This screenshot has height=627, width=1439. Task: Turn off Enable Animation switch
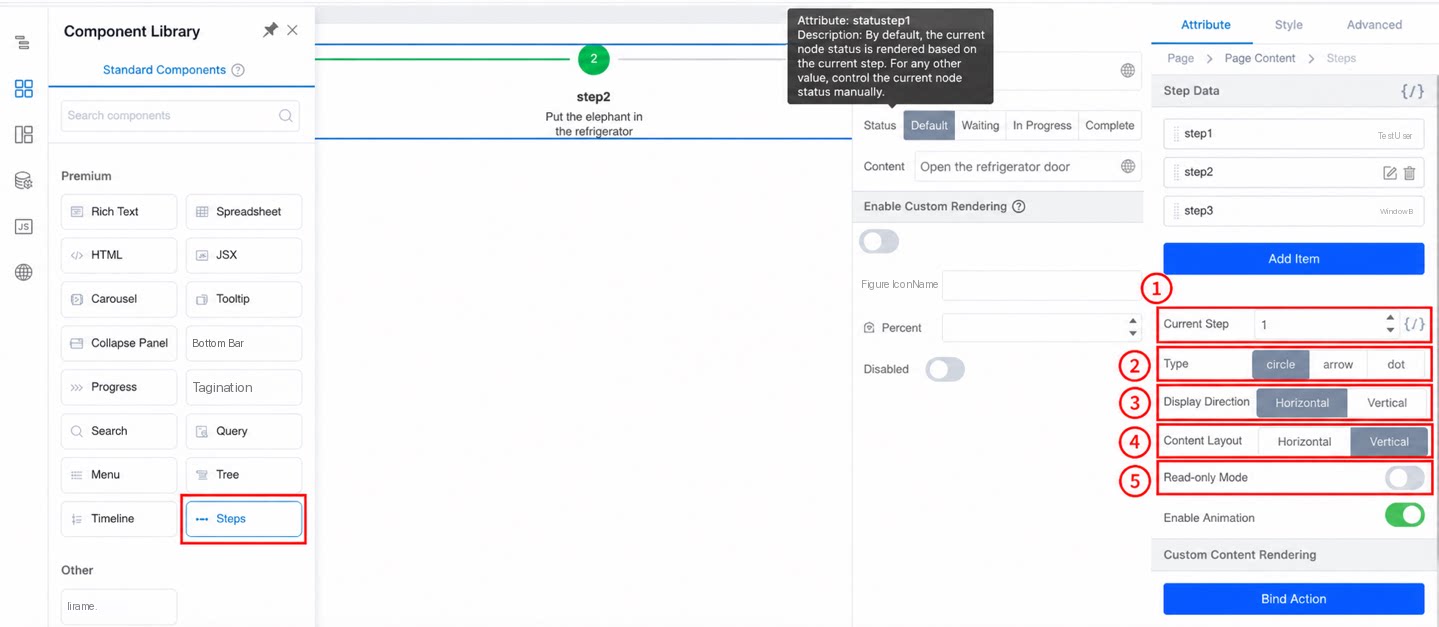(x=1404, y=516)
